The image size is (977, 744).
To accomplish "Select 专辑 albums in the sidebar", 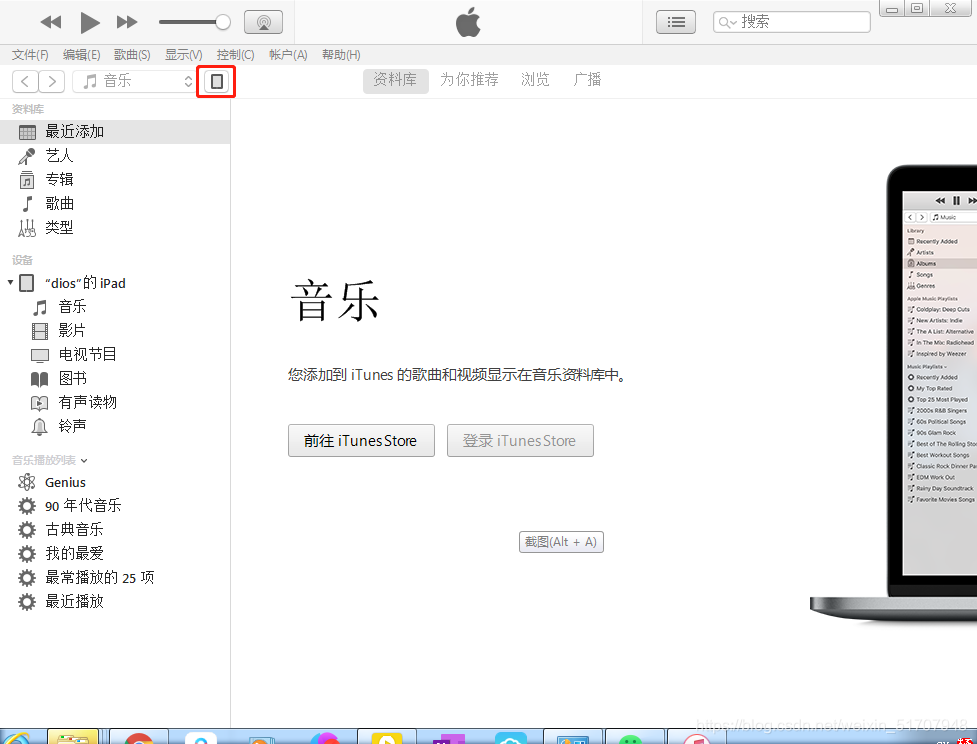I will pos(115,179).
